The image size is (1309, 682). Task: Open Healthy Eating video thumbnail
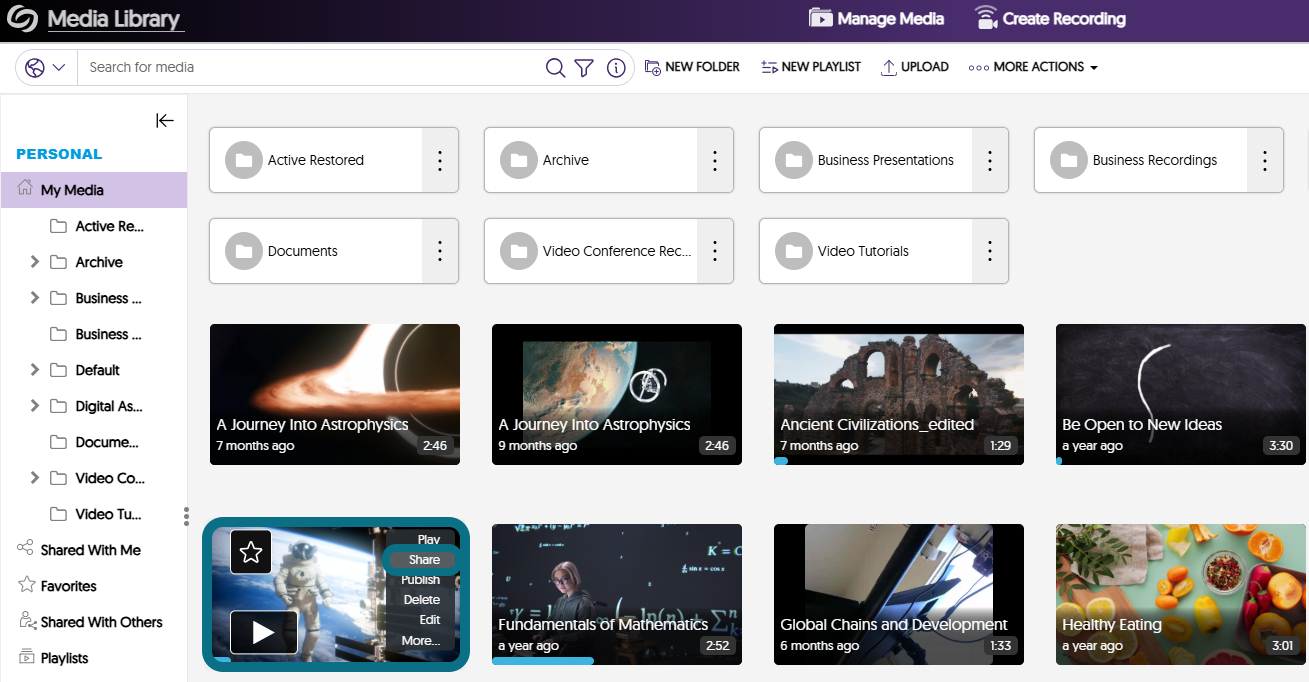(x=1181, y=594)
